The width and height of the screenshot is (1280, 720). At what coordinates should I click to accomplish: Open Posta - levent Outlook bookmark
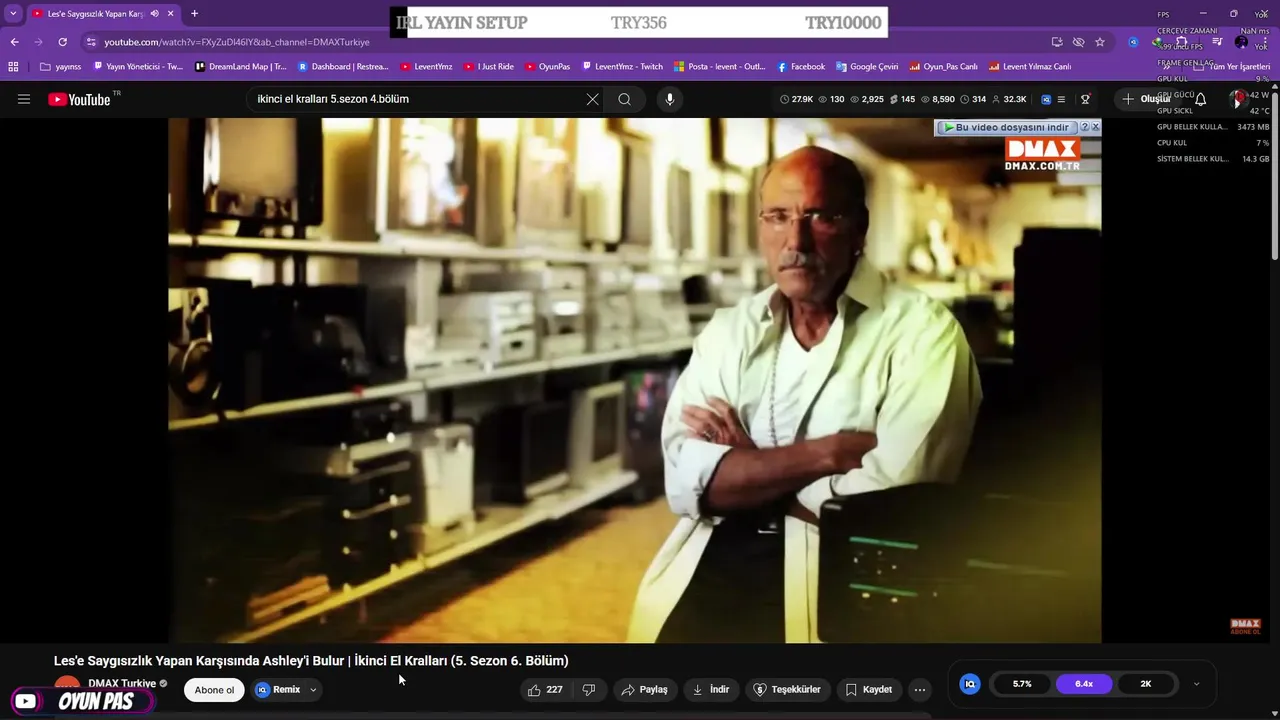pos(720,67)
